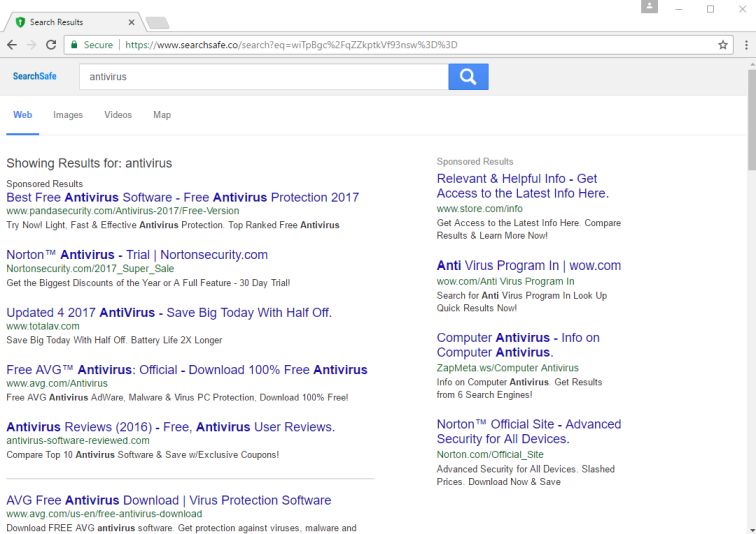Click antivirus-software-reviewed.com URL
Viewport: 756px width, 534px height.
(x=78, y=440)
